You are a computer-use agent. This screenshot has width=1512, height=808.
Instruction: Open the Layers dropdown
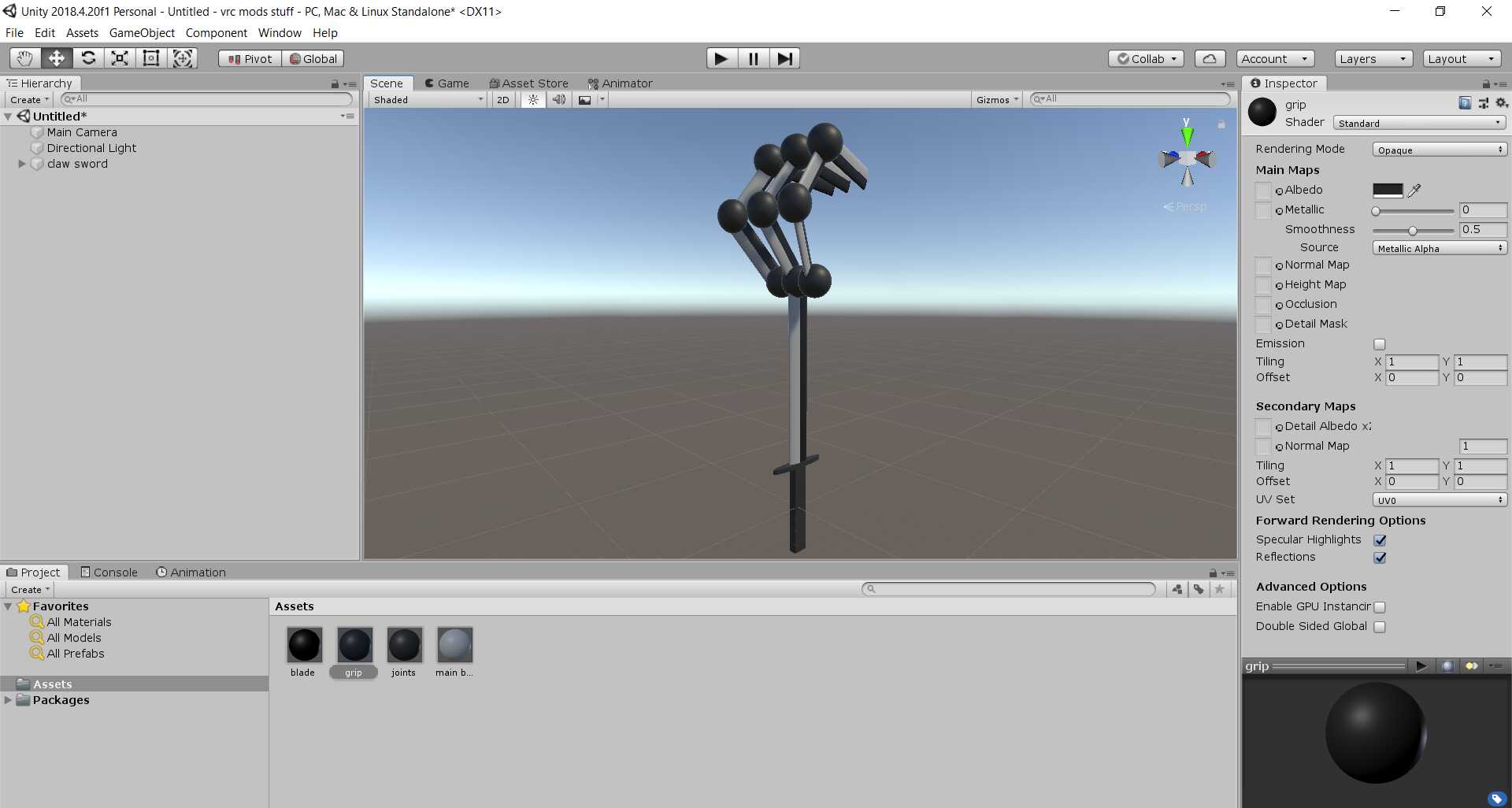click(x=1373, y=59)
